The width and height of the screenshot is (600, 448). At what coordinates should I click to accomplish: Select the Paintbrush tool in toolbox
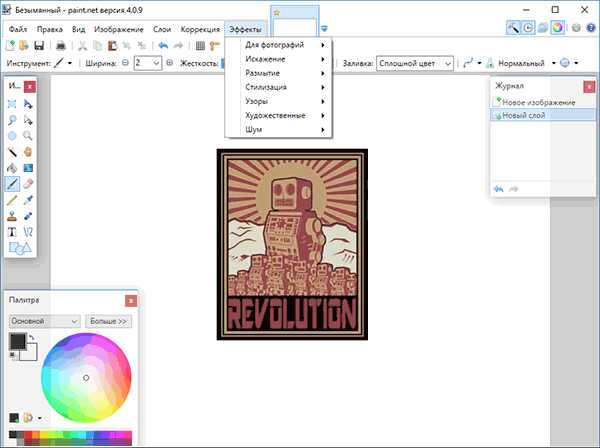pos(11,184)
